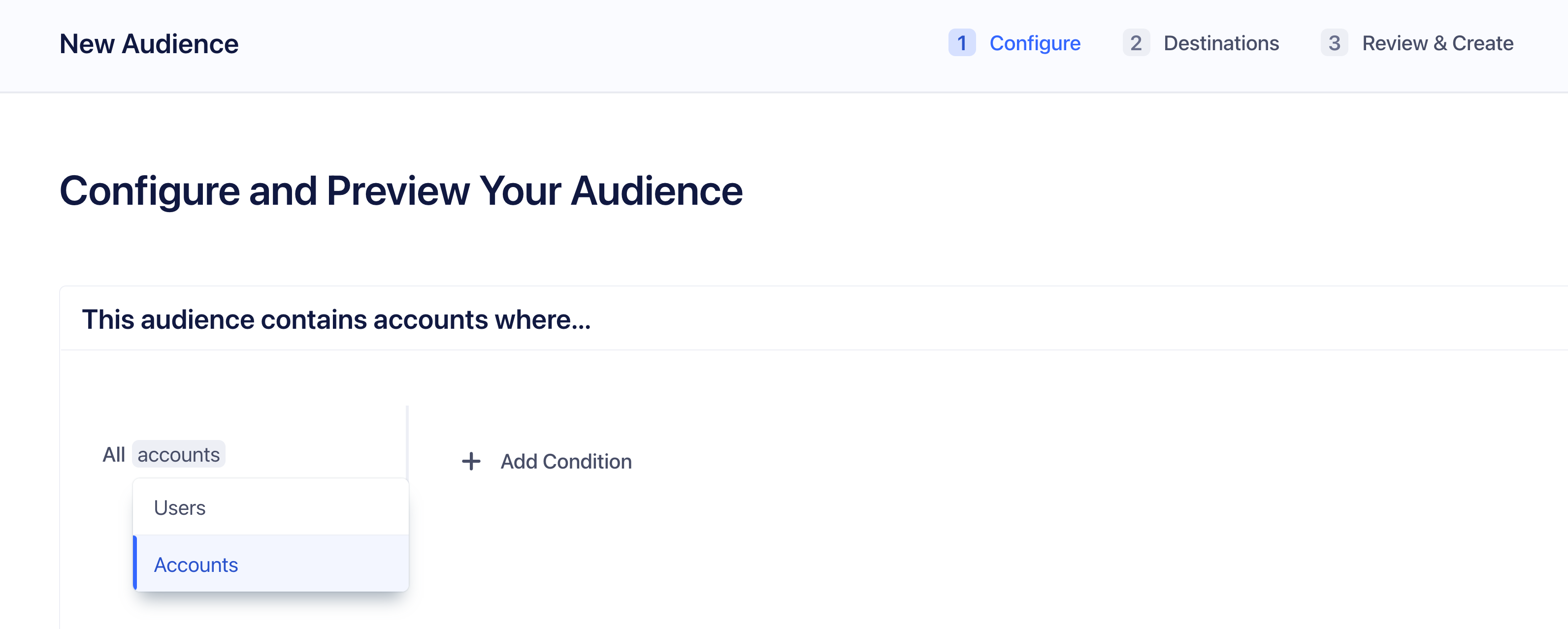The height and width of the screenshot is (629, 1568).
Task: Select Users from the entity dropdown
Action: [180, 507]
